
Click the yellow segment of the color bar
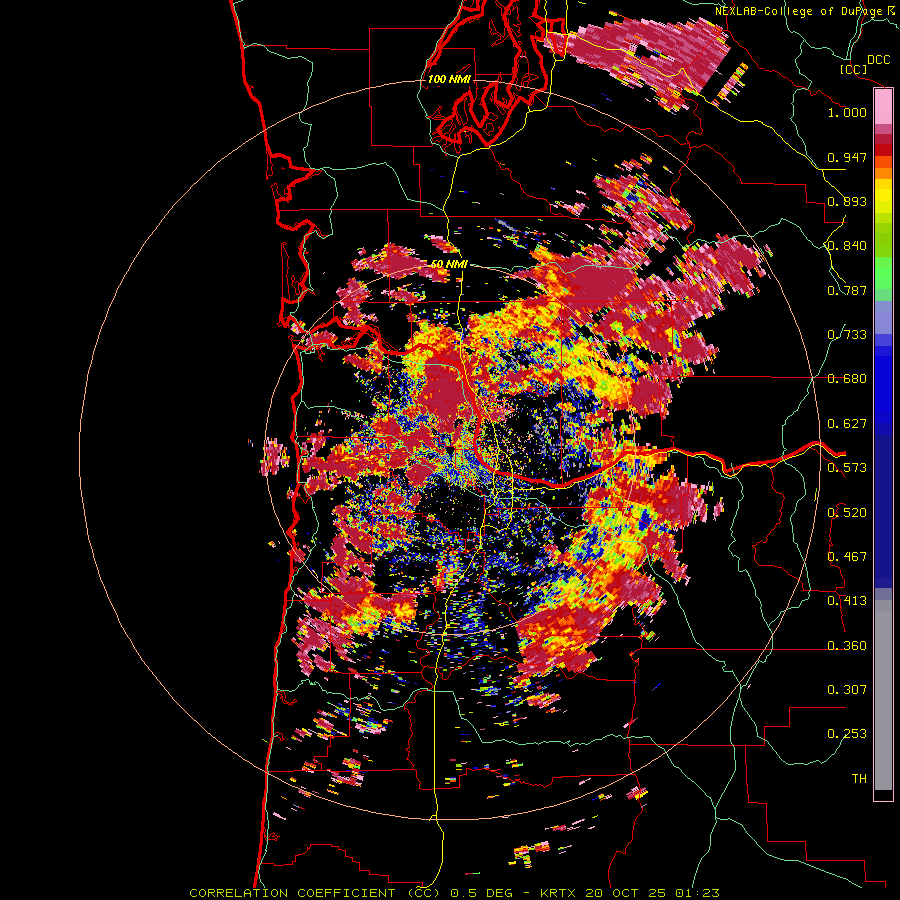click(x=883, y=197)
